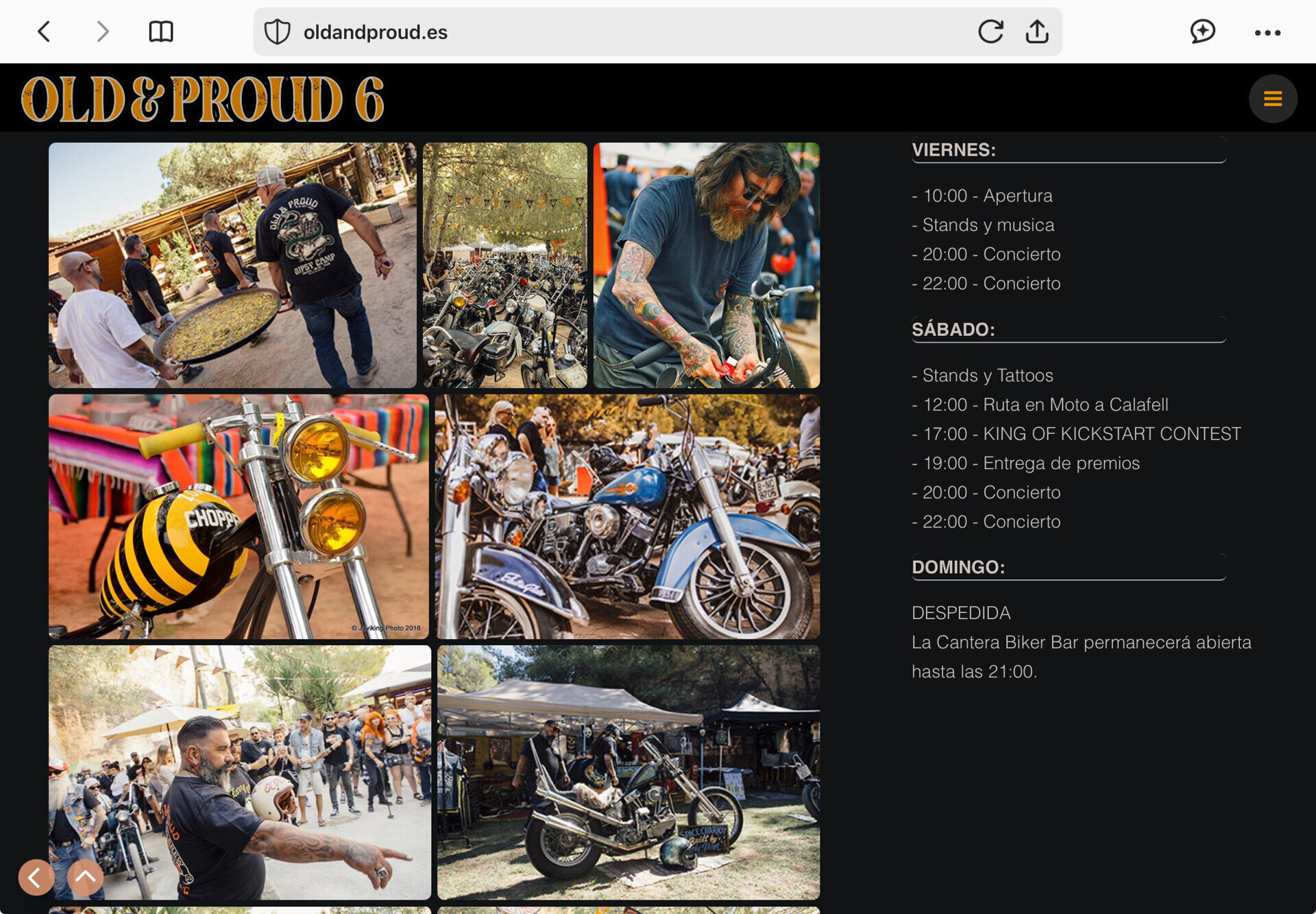1316x914 pixels.
Task: Click the chat sparkle assistant icon
Action: click(1202, 32)
